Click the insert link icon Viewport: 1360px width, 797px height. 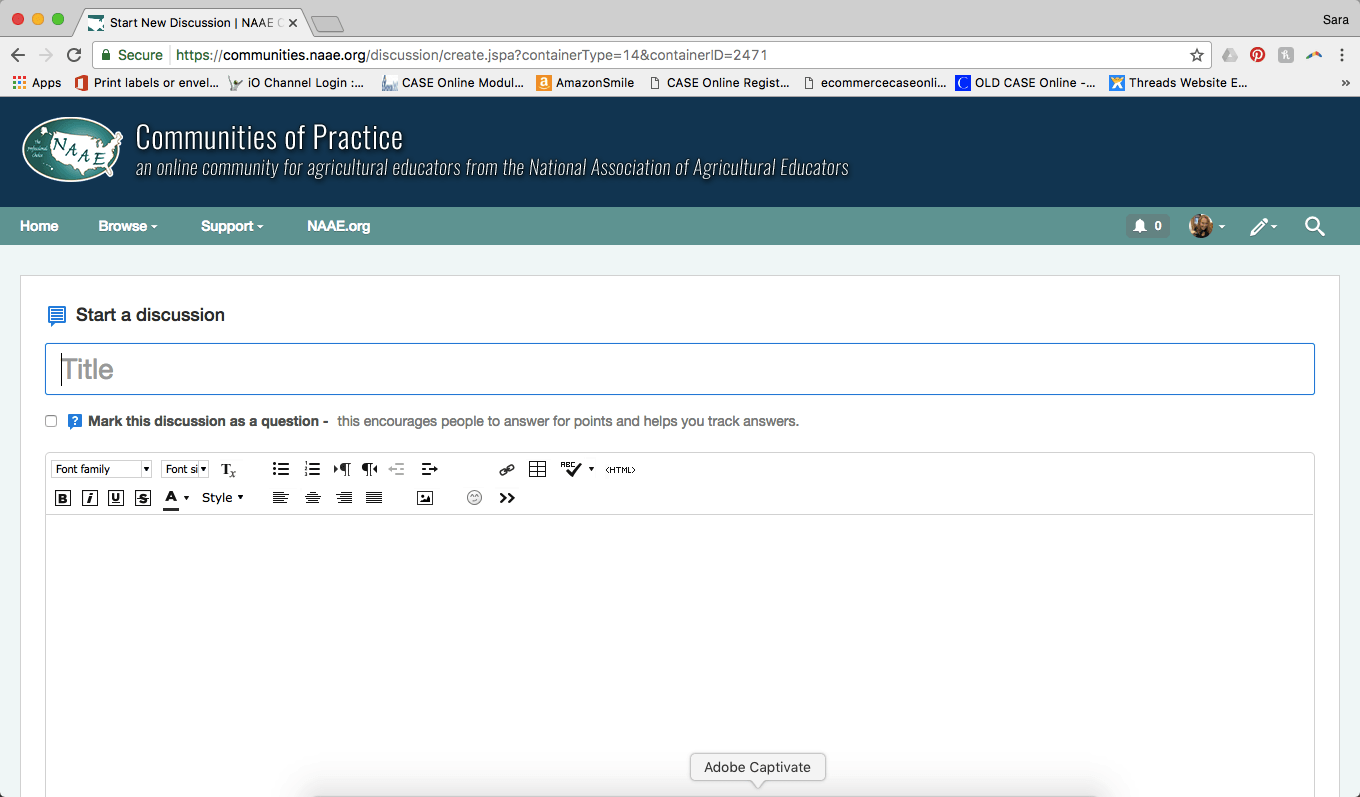click(507, 469)
